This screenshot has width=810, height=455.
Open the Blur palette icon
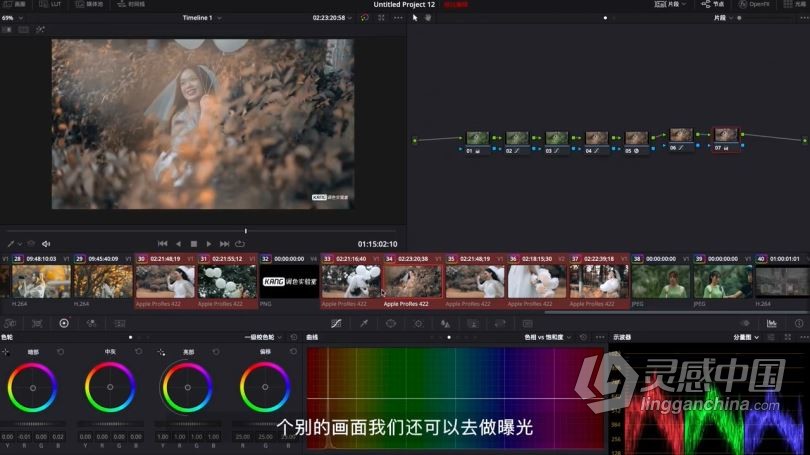pos(445,323)
